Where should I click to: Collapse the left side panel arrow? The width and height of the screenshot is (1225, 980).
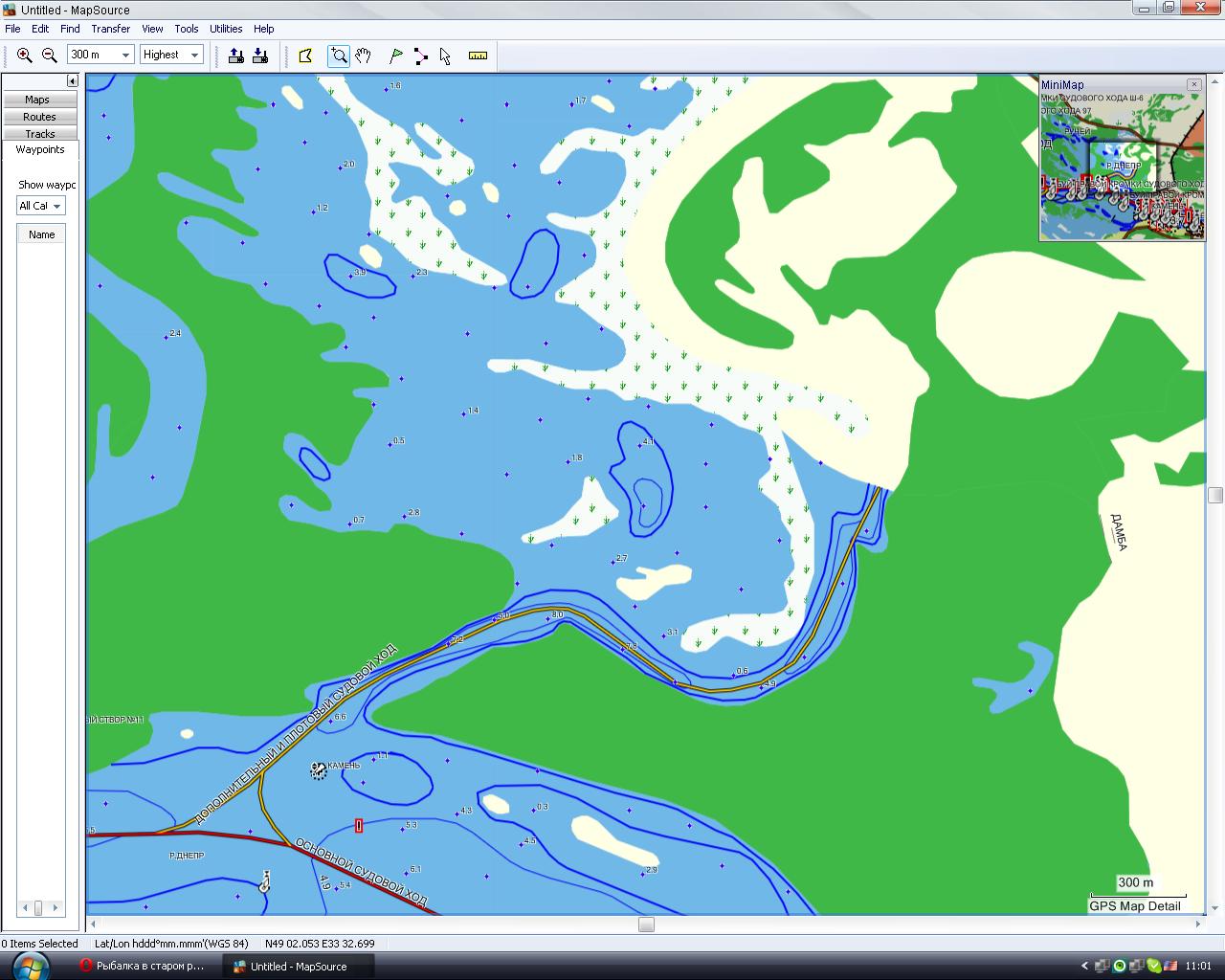pyautogui.click(x=72, y=81)
